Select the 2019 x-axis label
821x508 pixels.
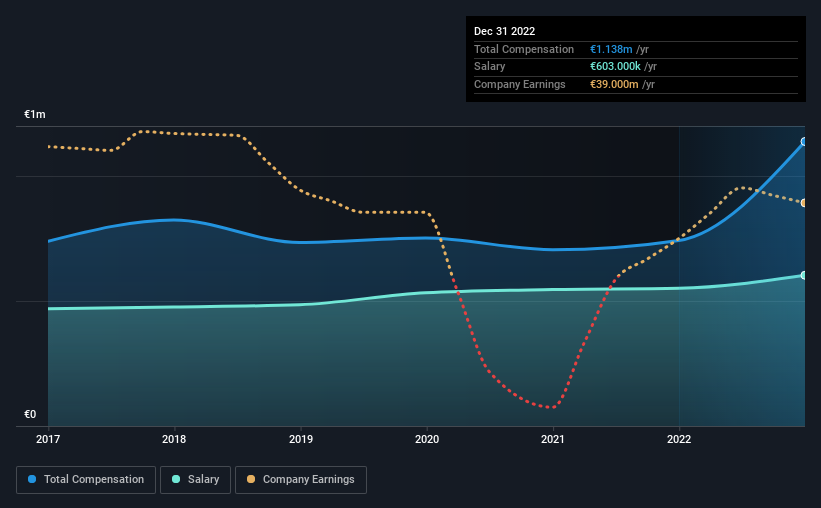coord(301,439)
